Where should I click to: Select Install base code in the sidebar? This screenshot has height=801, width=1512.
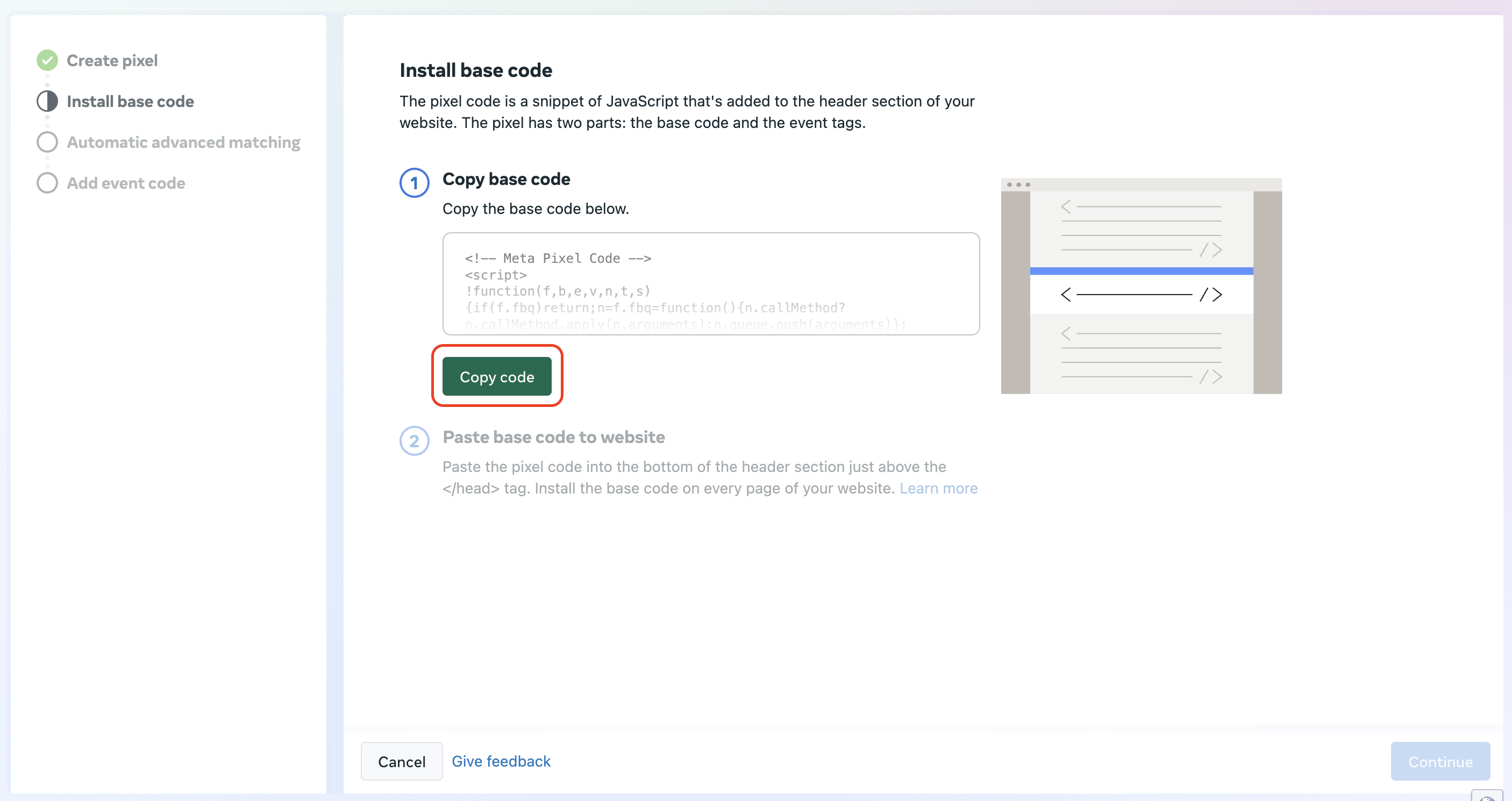click(130, 102)
